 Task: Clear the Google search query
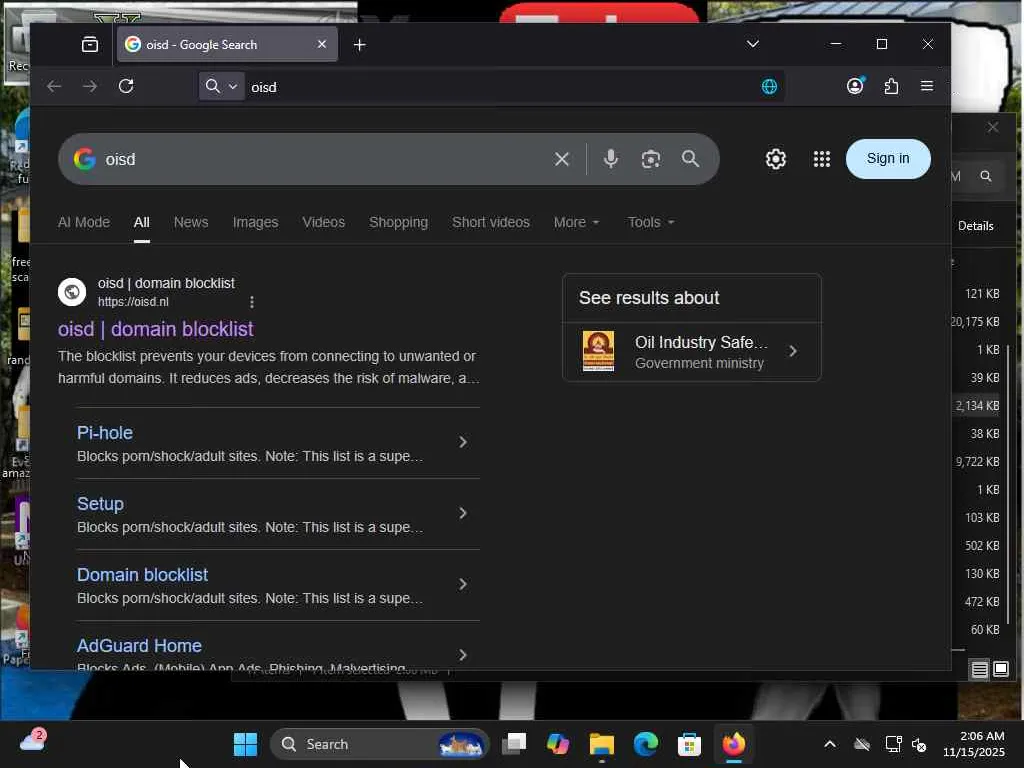[562, 159]
